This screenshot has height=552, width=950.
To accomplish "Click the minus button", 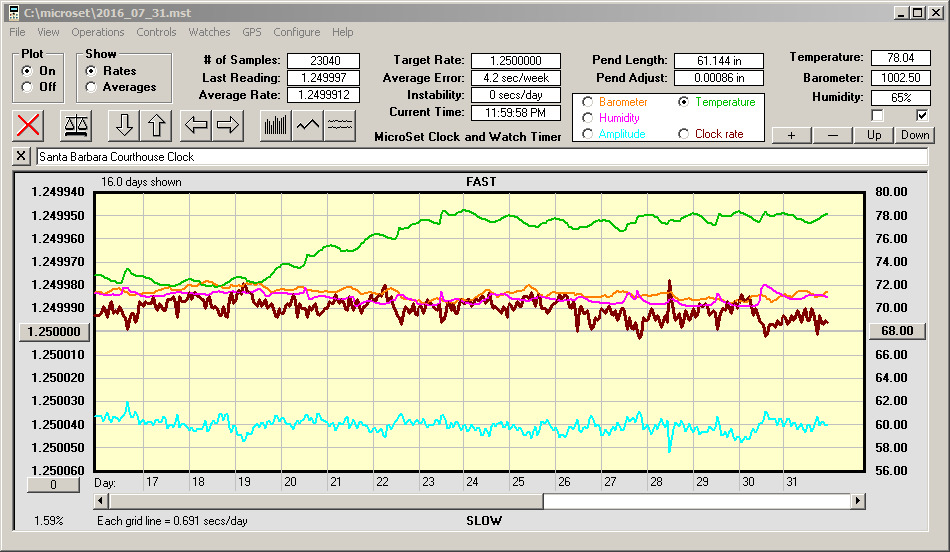I will point(832,135).
